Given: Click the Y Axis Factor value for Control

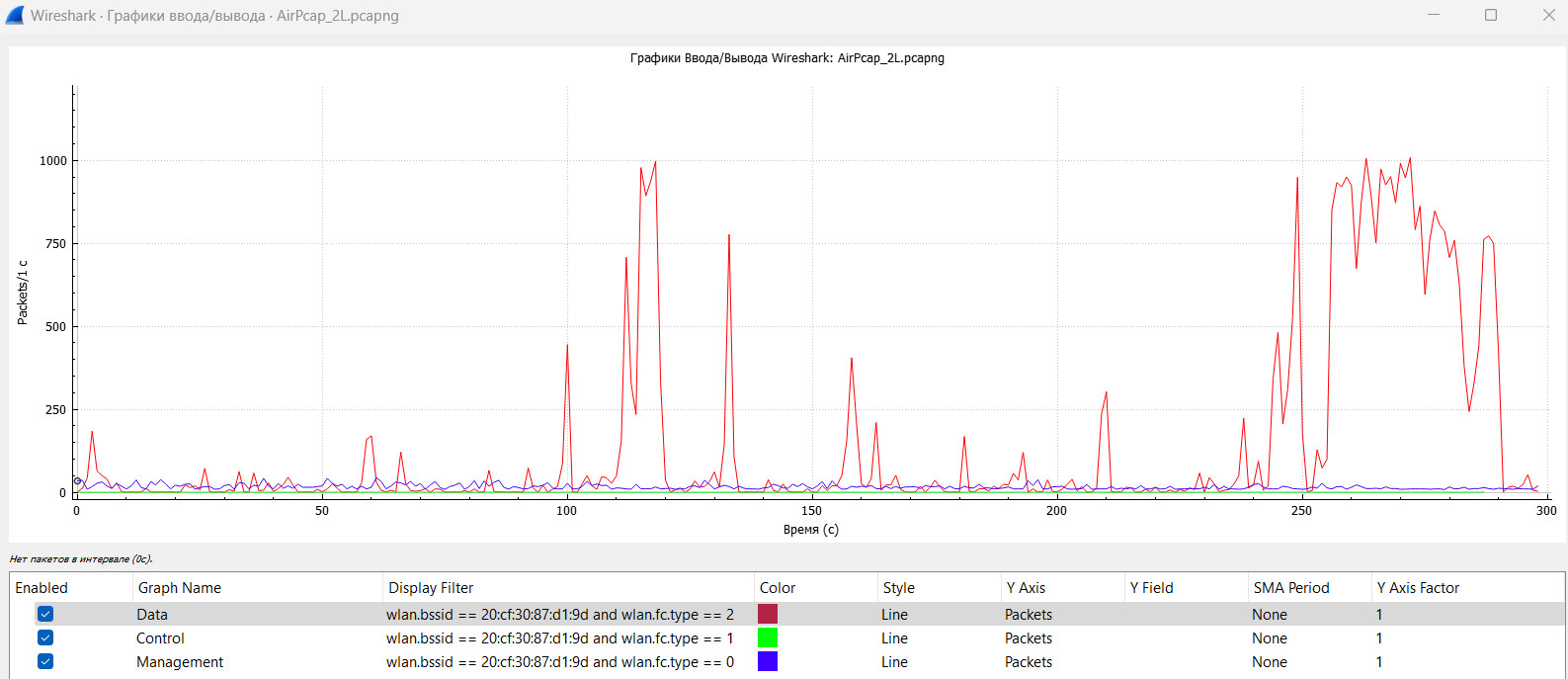Looking at the screenshot, I should click(x=1379, y=638).
